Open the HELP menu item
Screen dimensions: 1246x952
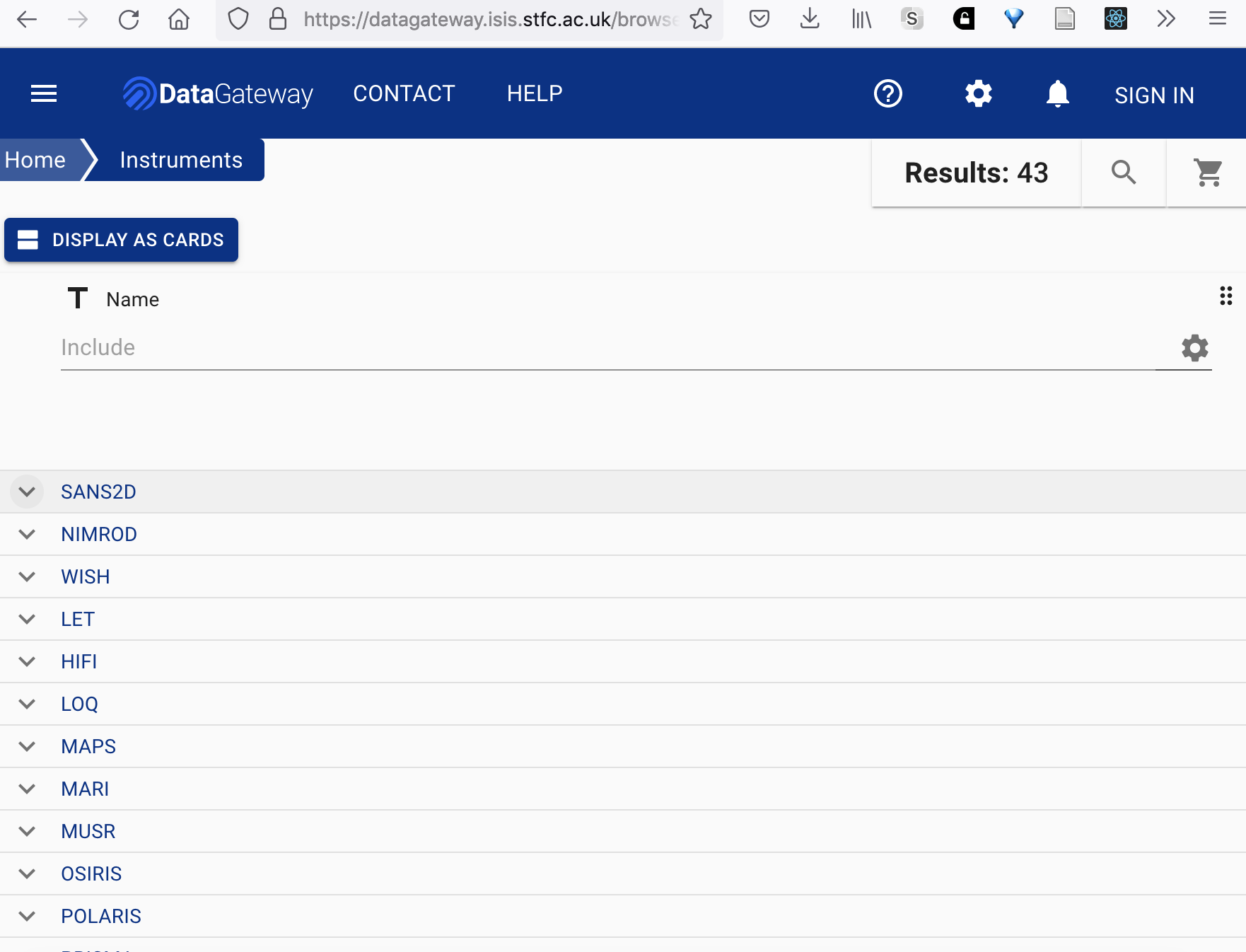pos(535,93)
